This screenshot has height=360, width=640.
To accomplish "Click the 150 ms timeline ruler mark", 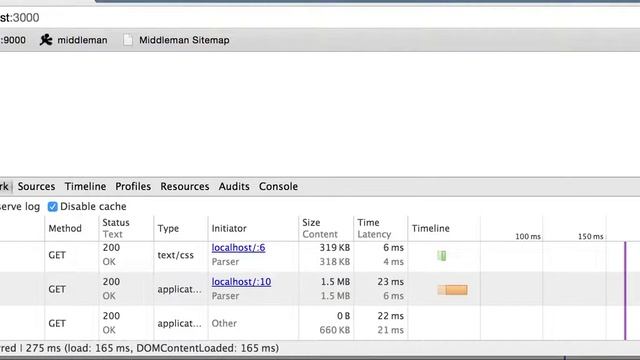I will [x=591, y=236].
